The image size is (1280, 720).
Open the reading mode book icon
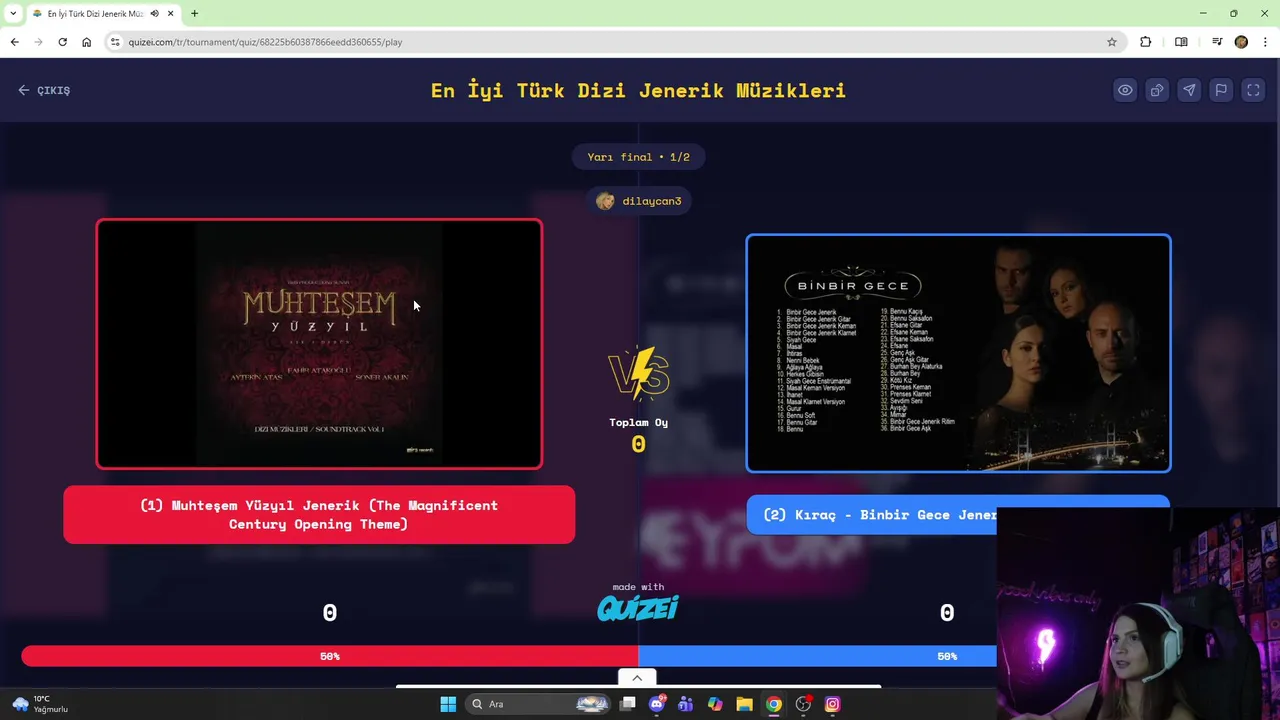click(x=1181, y=42)
